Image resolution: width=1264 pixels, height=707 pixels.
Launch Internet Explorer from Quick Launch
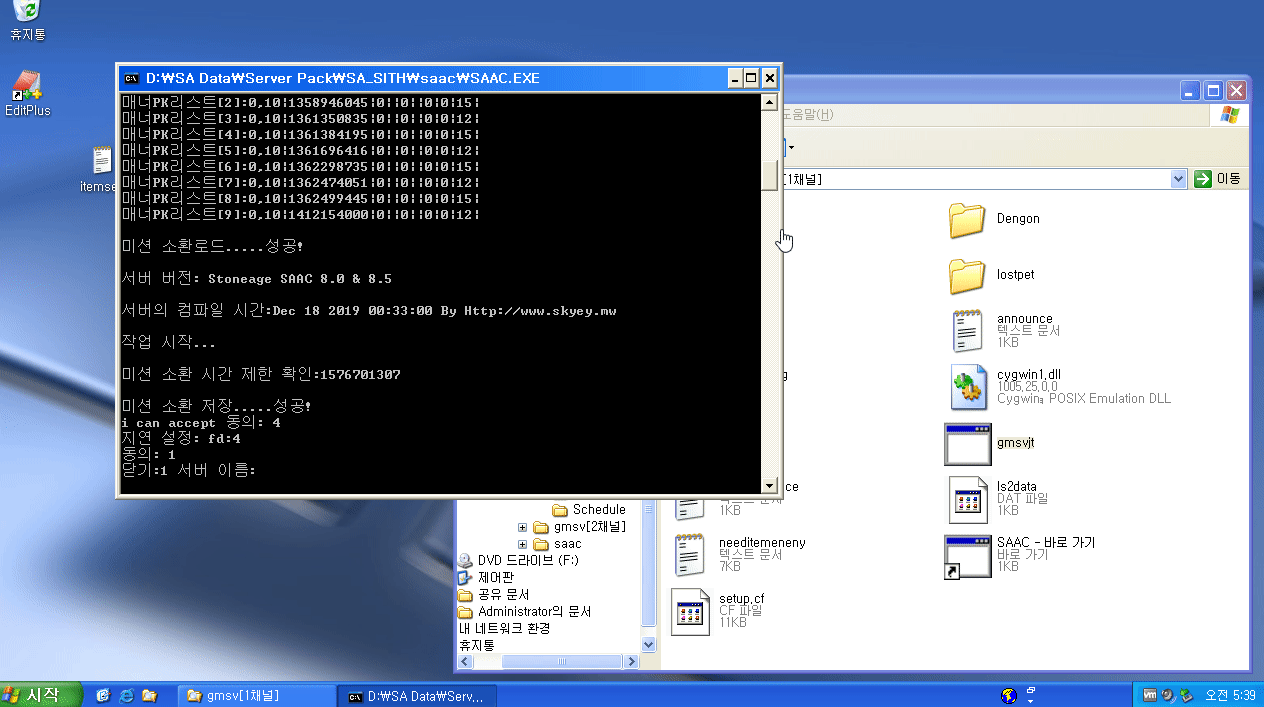tap(126, 695)
